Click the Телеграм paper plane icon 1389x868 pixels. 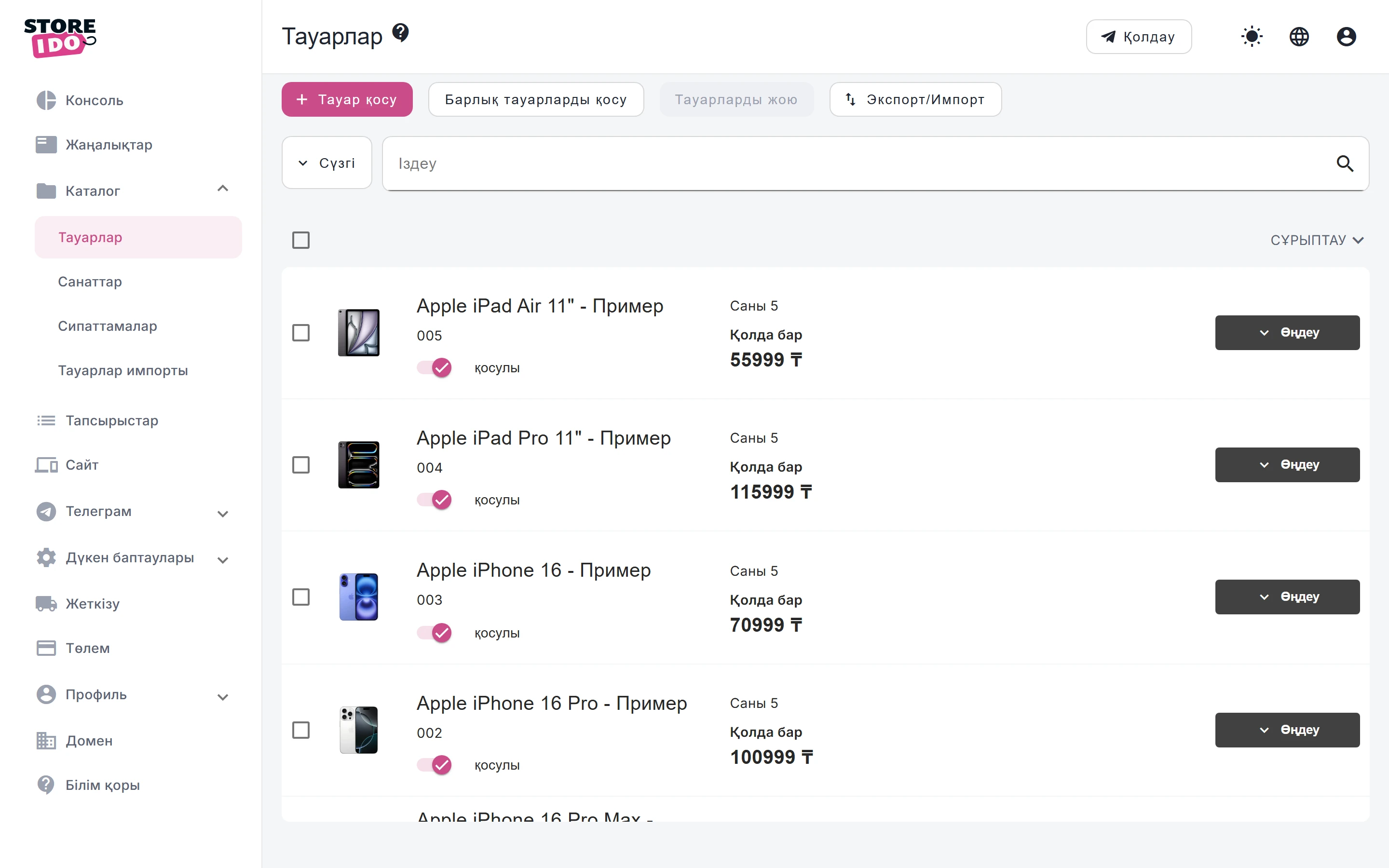[x=46, y=511]
